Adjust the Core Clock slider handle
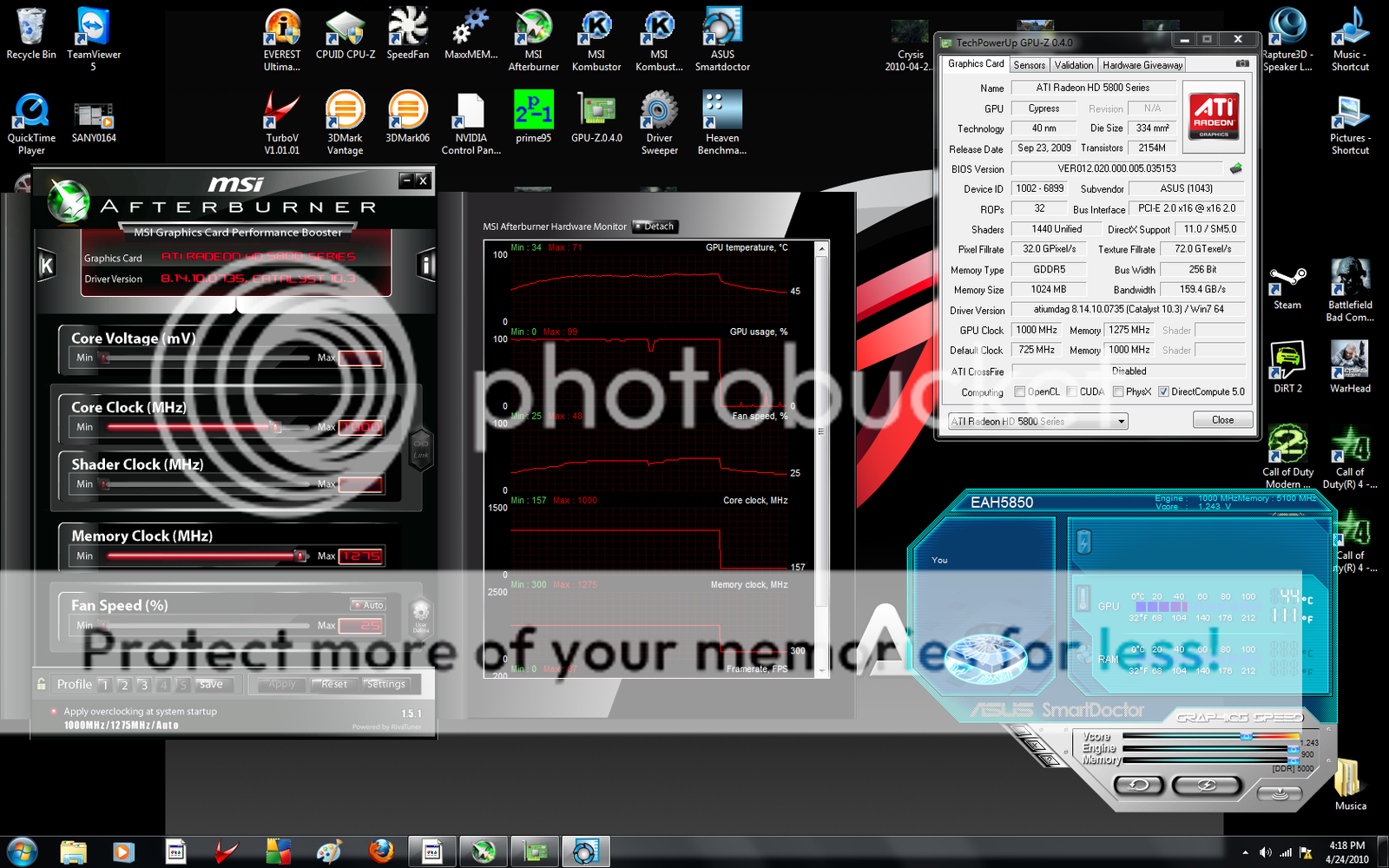1389x868 pixels. (275, 426)
